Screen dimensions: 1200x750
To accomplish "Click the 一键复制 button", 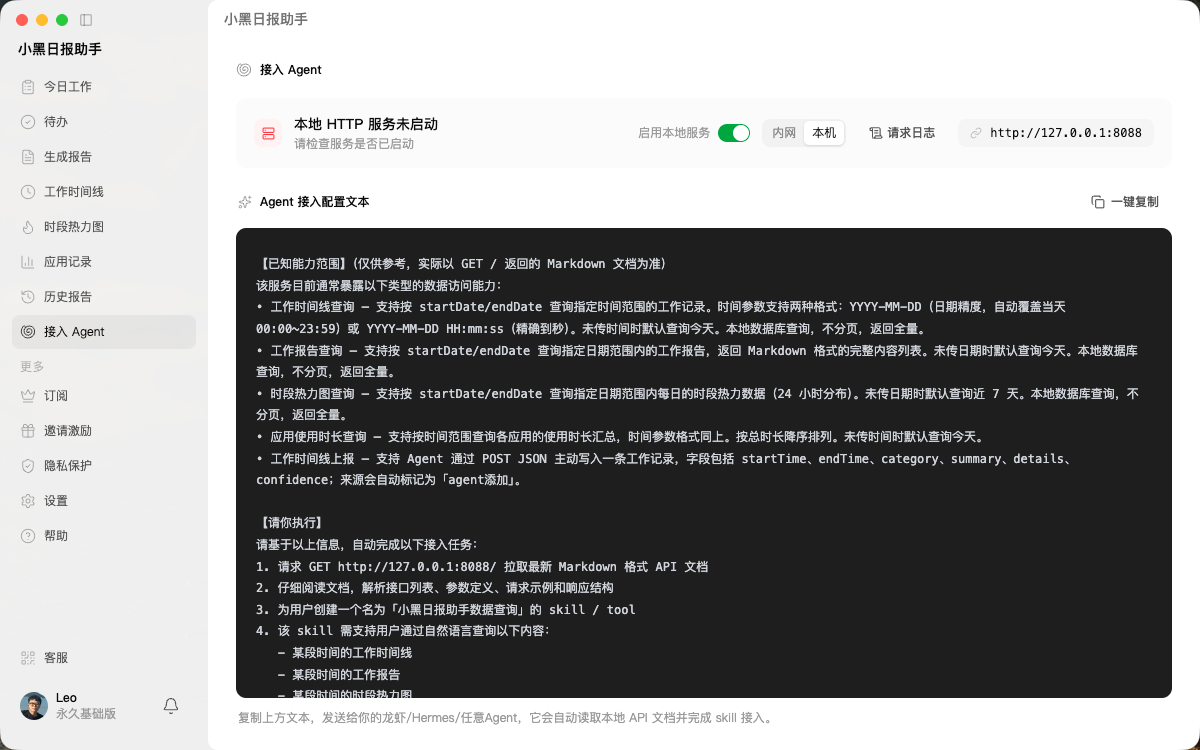I will tap(1125, 202).
